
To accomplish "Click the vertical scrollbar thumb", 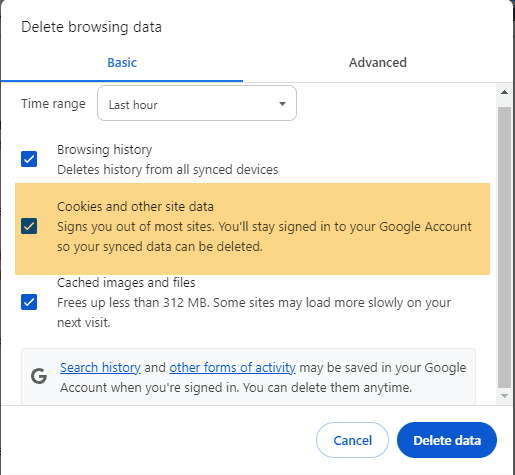I will tap(504, 247).
